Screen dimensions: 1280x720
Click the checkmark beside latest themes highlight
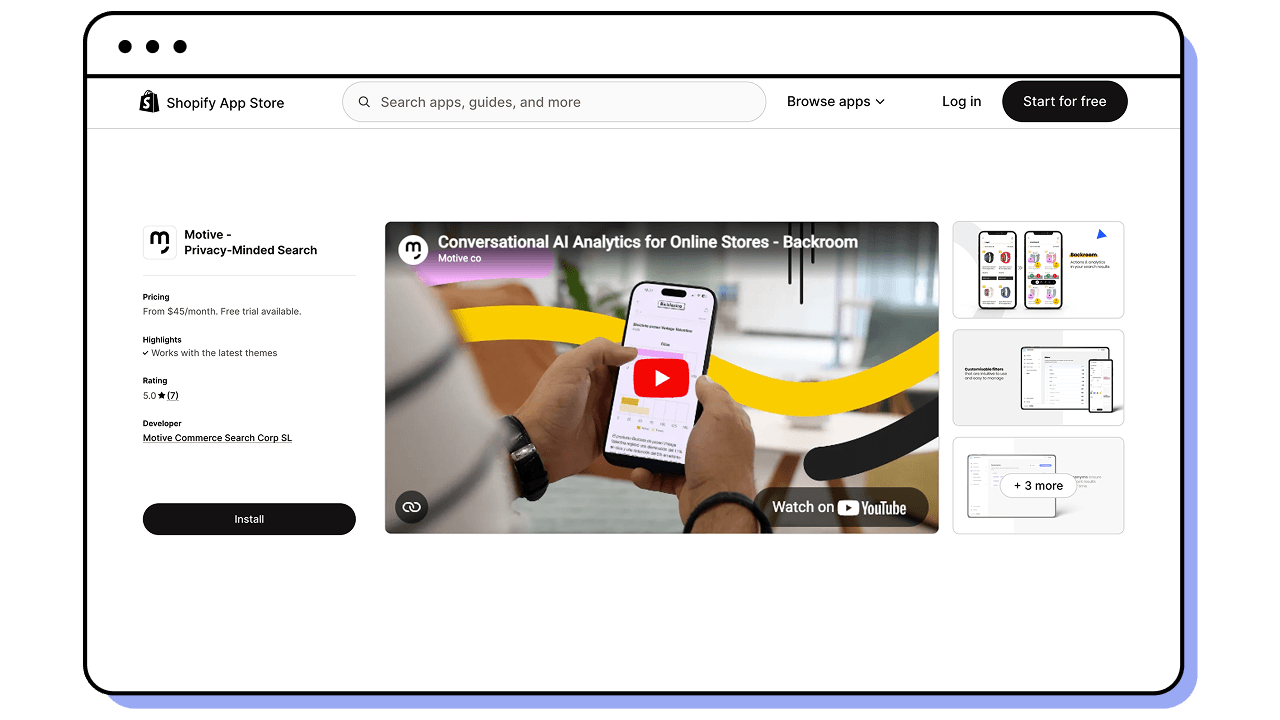(146, 353)
